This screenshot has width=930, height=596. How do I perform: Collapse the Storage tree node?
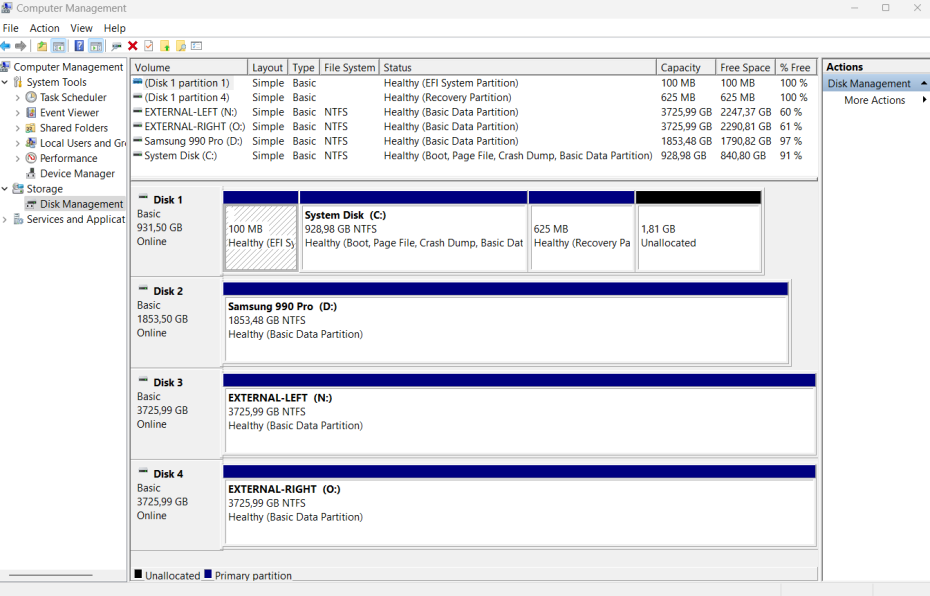(5, 189)
